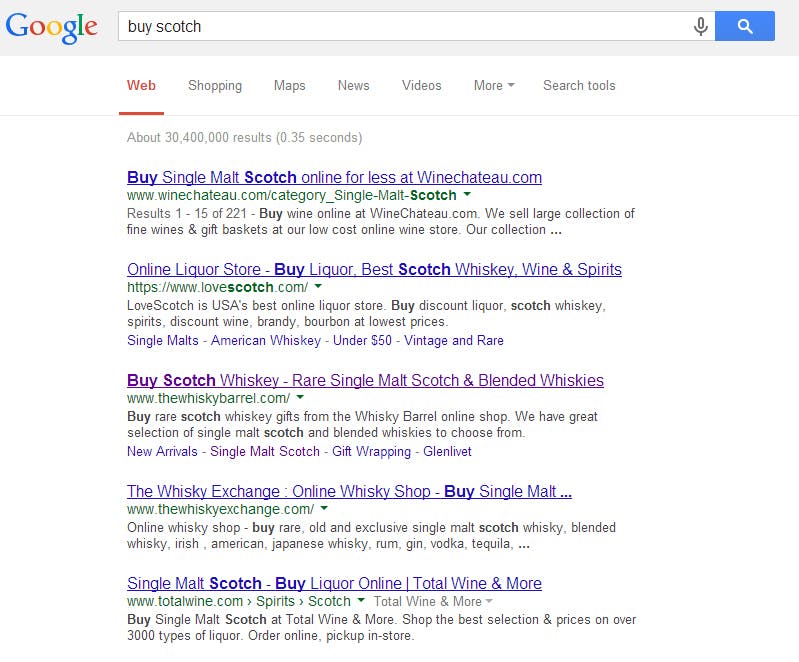Open the 'Single Malt Scotch' sitelink
799x662 pixels.
[264, 452]
